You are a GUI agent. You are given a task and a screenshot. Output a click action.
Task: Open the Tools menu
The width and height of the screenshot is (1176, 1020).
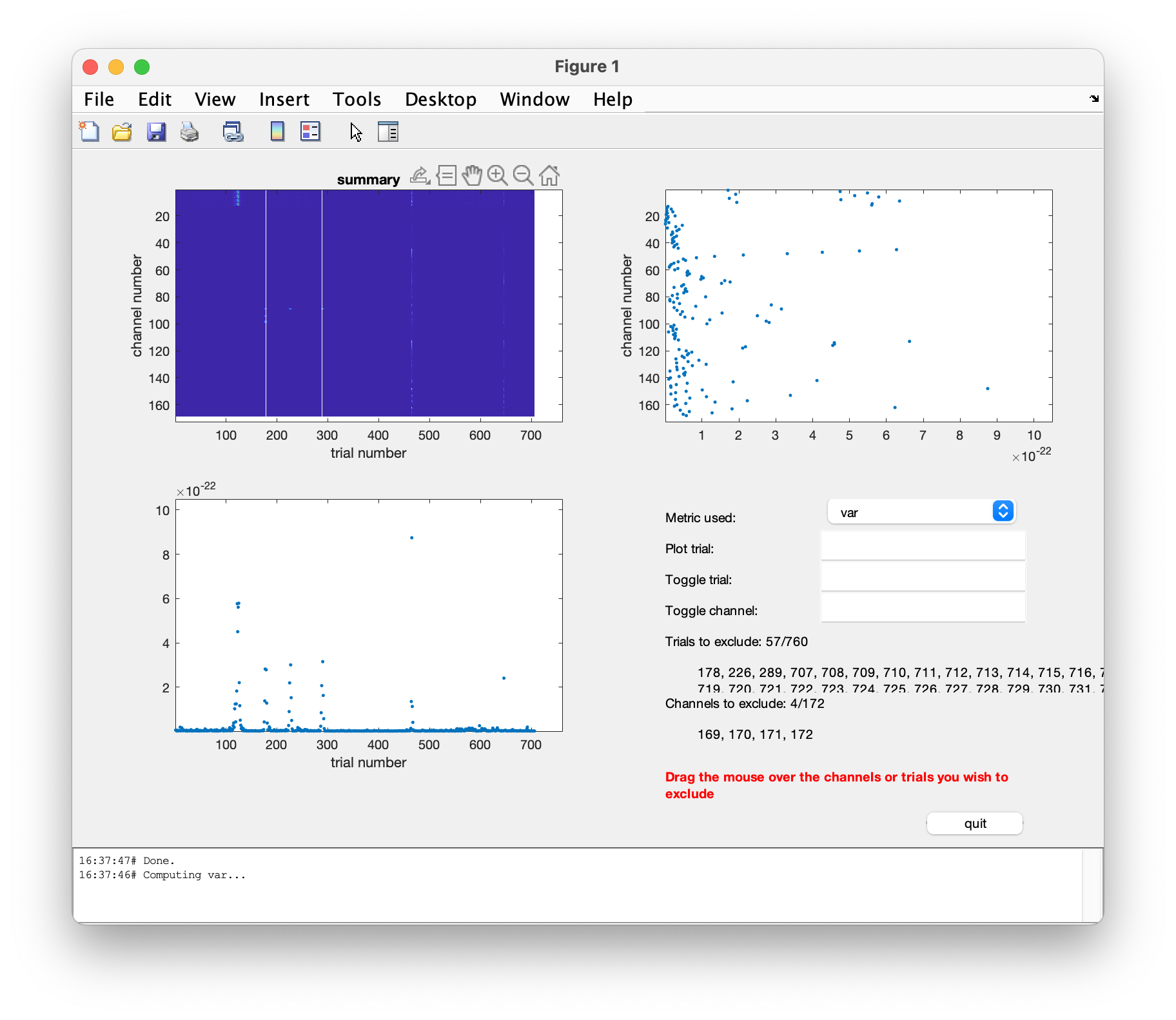click(357, 99)
